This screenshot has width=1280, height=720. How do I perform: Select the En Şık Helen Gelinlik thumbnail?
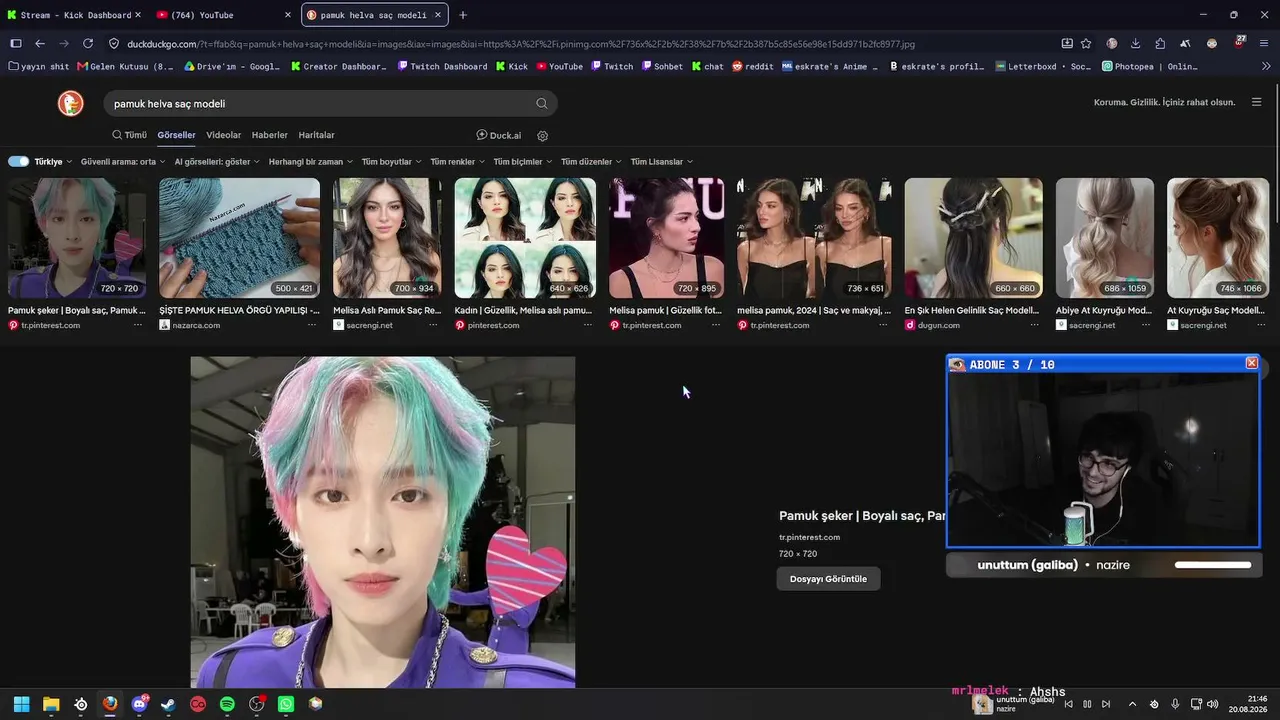(x=973, y=238)
